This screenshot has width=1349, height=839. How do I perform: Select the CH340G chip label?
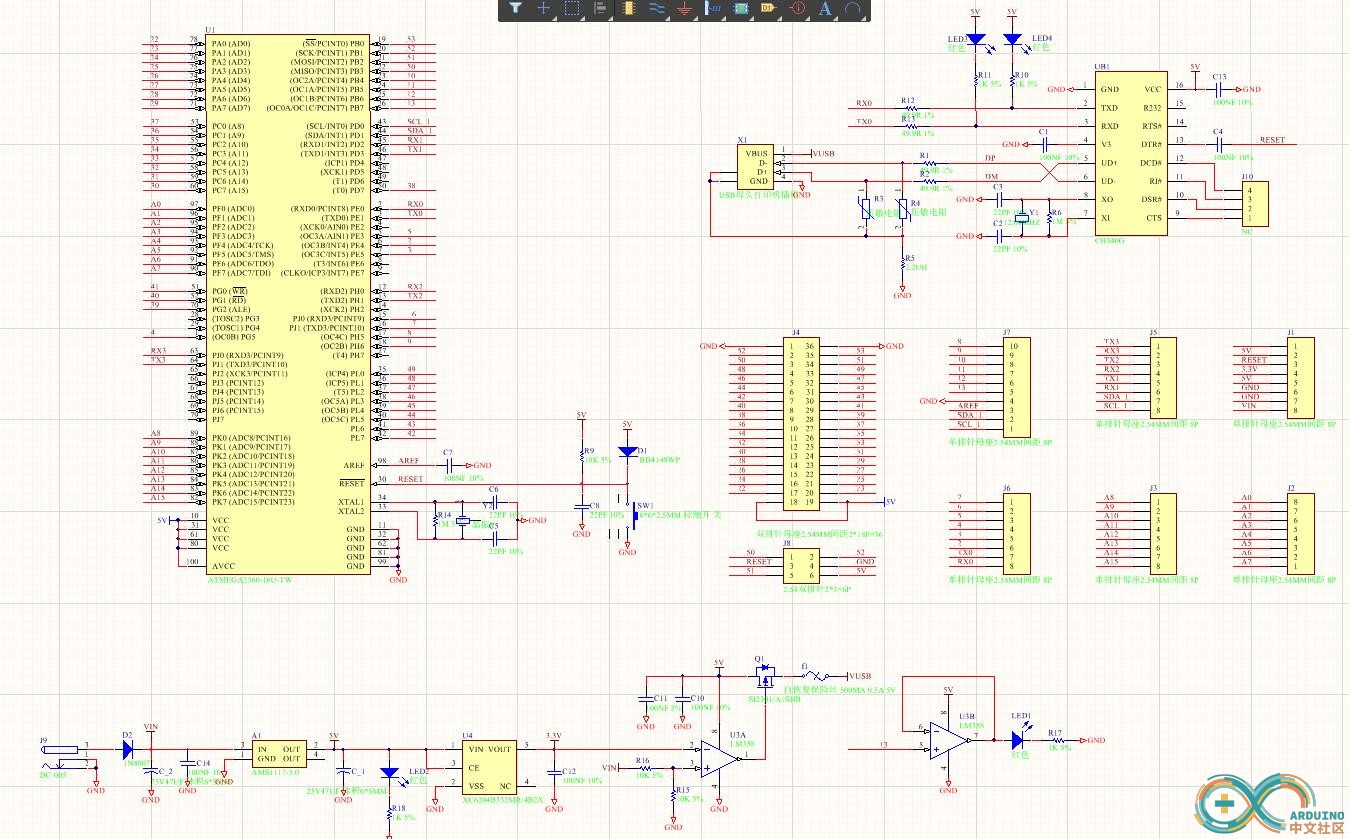1109,240
